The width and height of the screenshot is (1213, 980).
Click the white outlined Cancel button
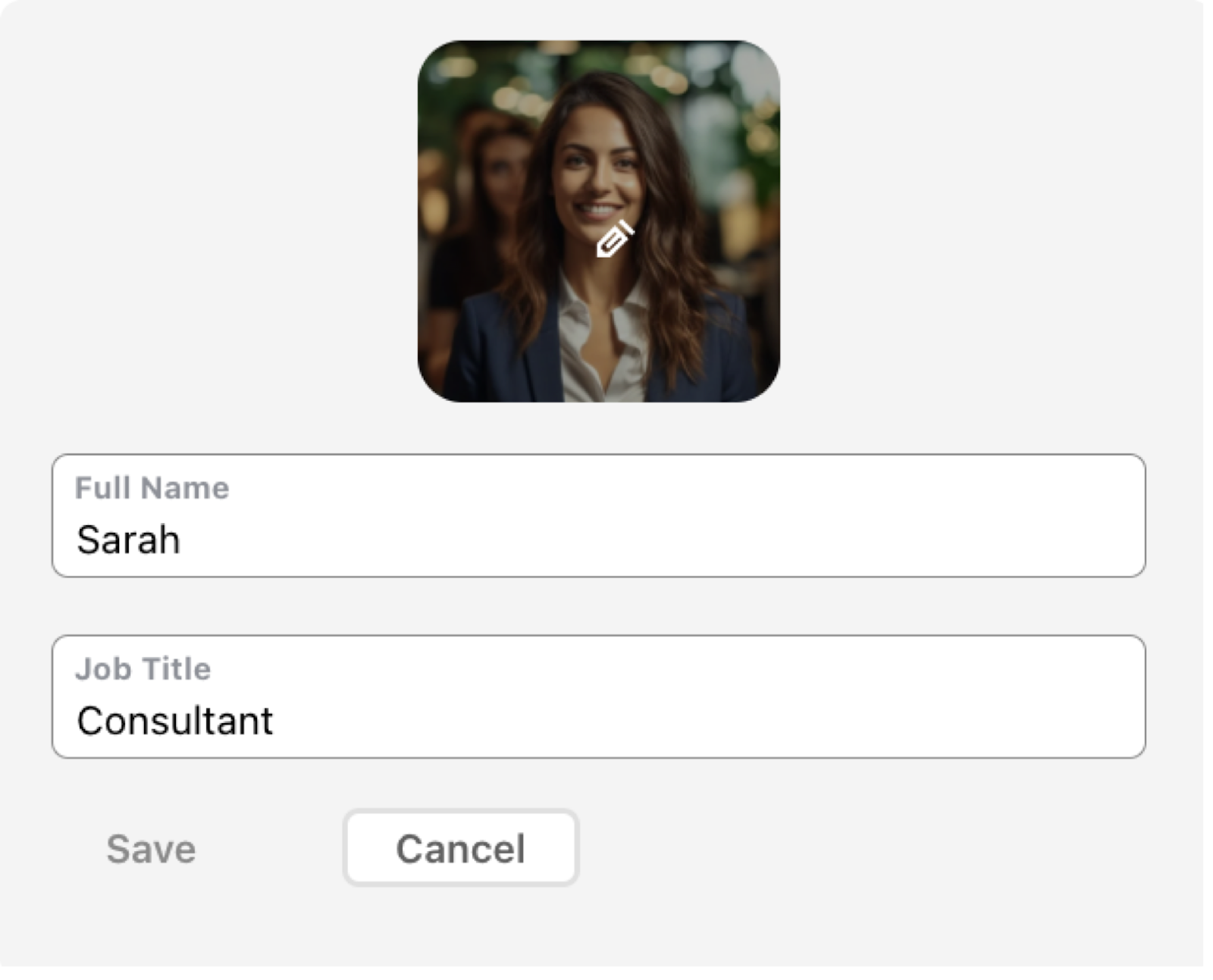pos(461,847)
